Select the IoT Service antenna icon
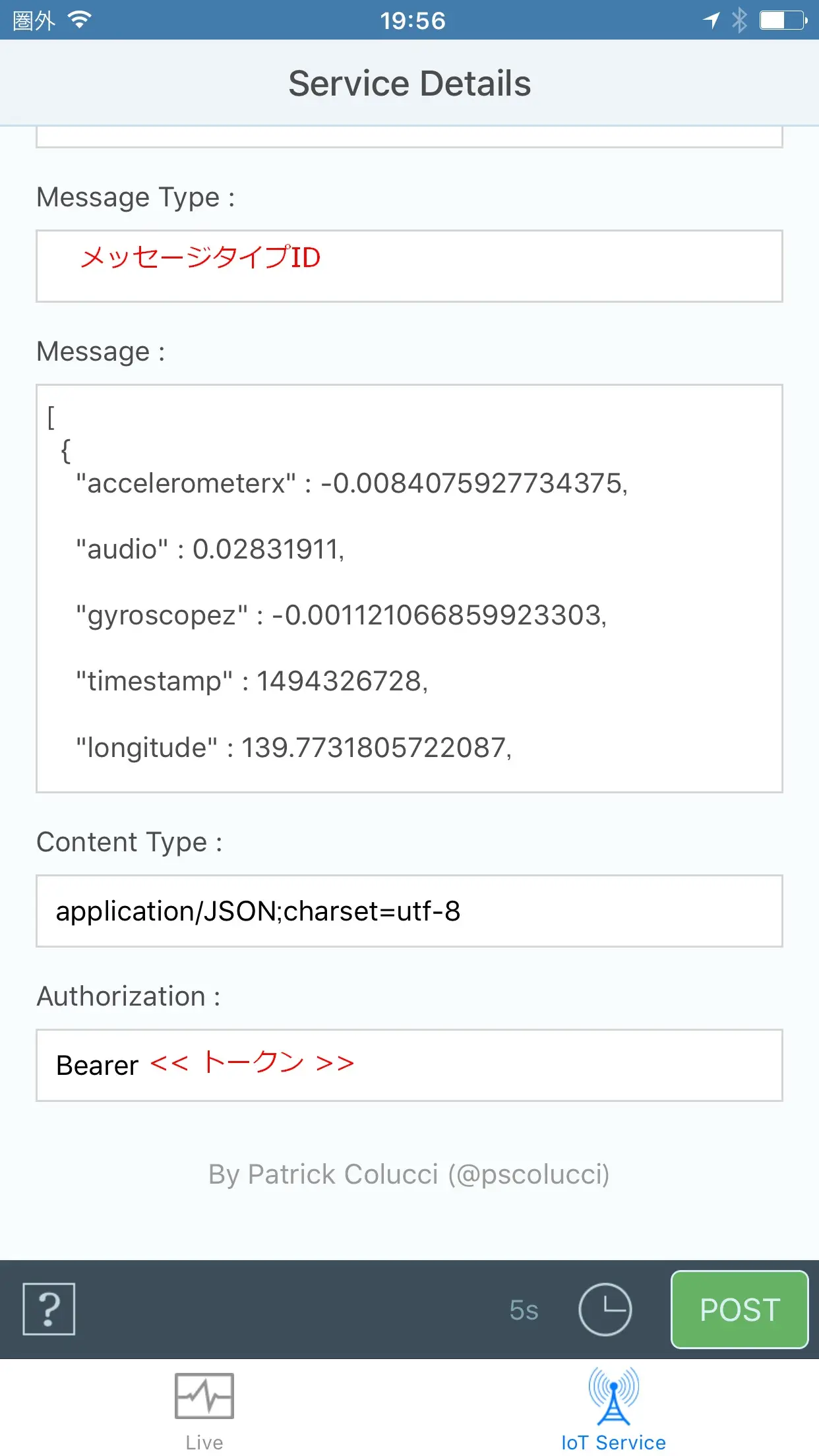 (x=613, y=1396)
